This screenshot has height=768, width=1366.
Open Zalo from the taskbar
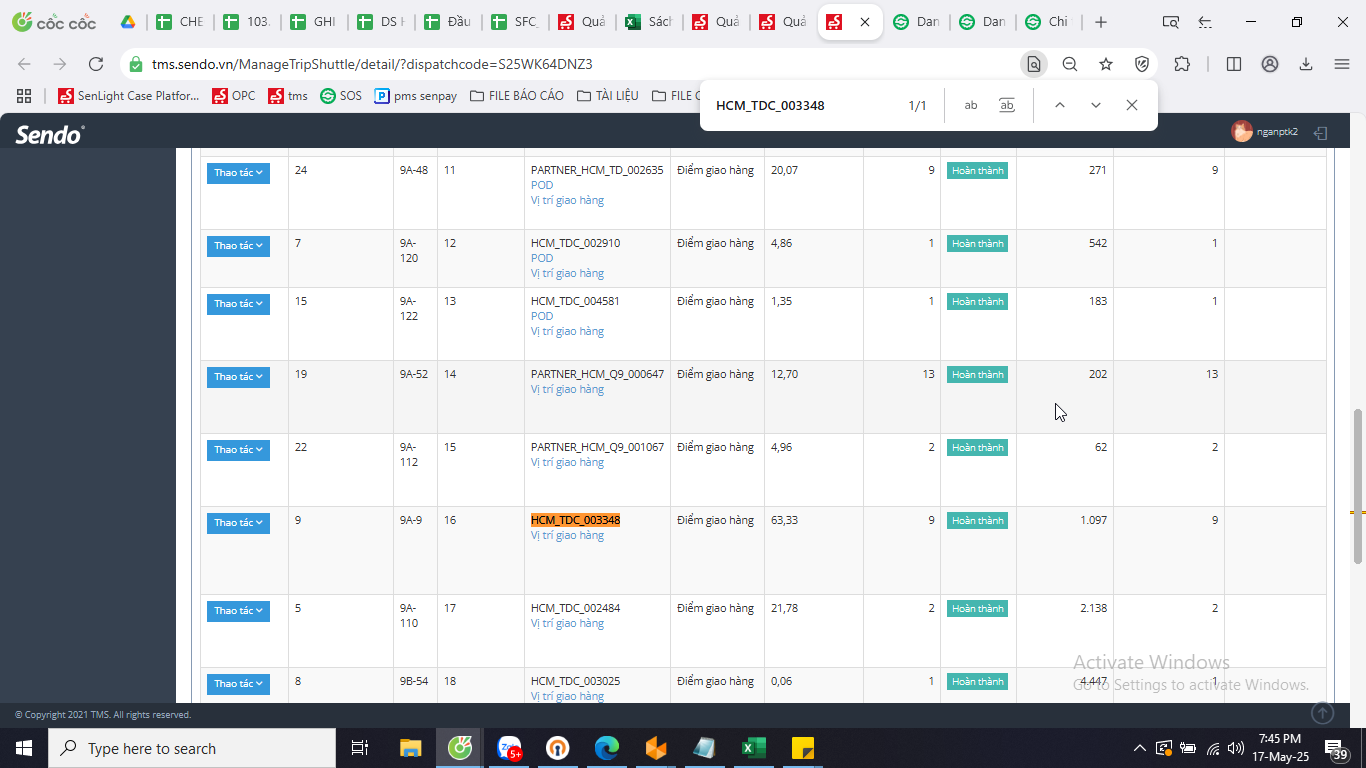click(x=510, y=748)
